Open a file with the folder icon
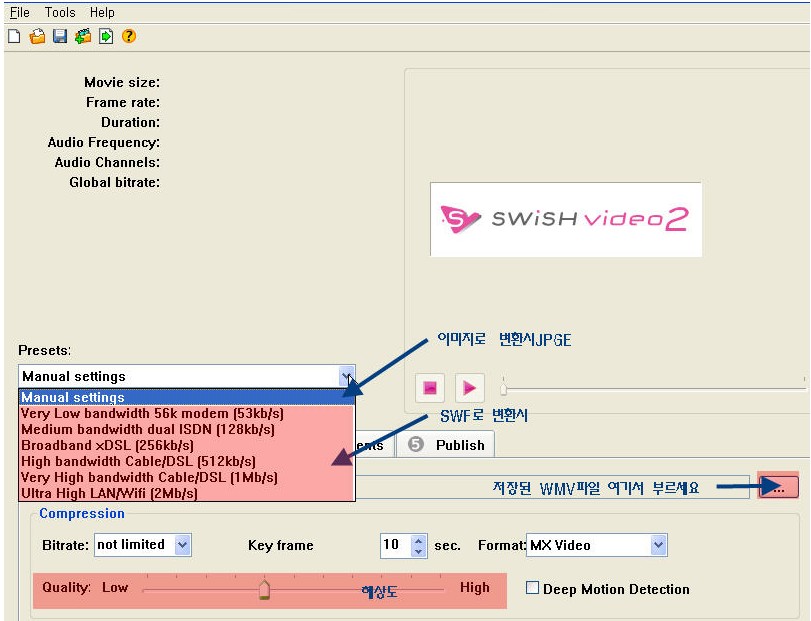The height and width of the screenshot is (621, 811). click(x=37, y=36)
